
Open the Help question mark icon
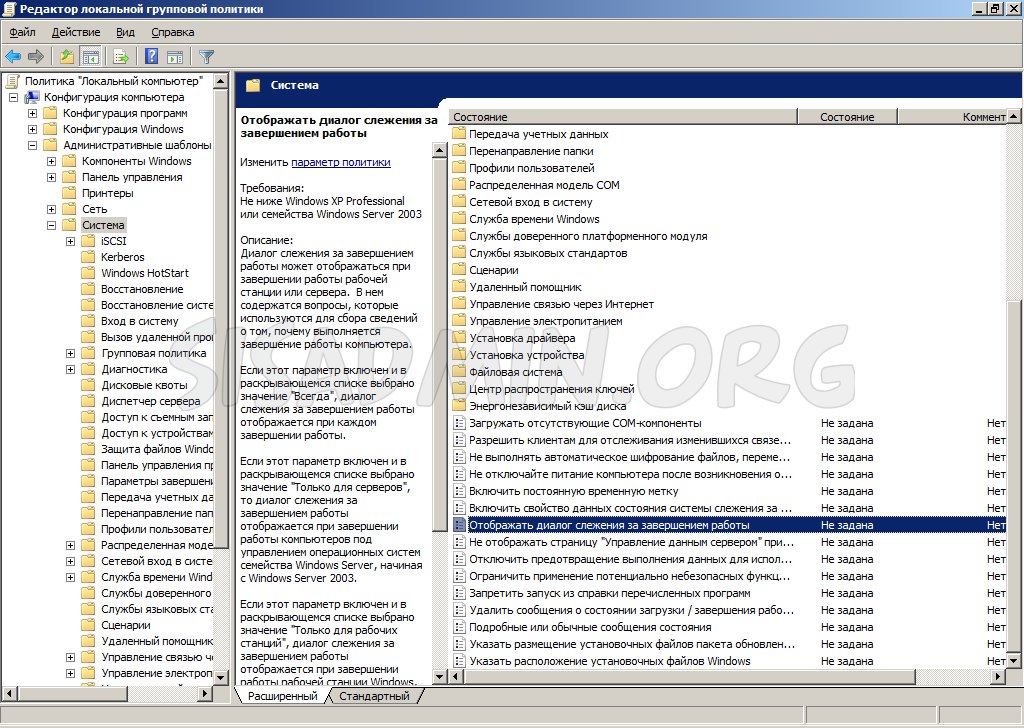click(x=152, y=57)
